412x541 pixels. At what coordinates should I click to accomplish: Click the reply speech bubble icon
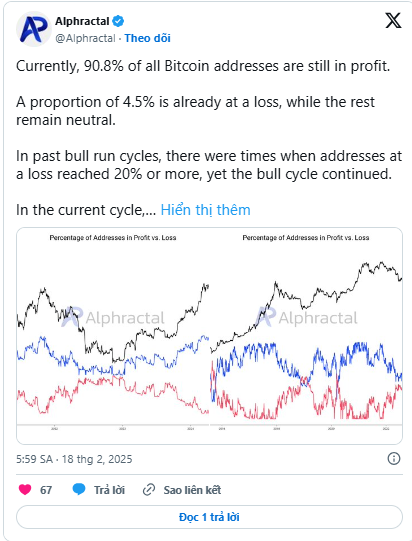click(79, 489)
